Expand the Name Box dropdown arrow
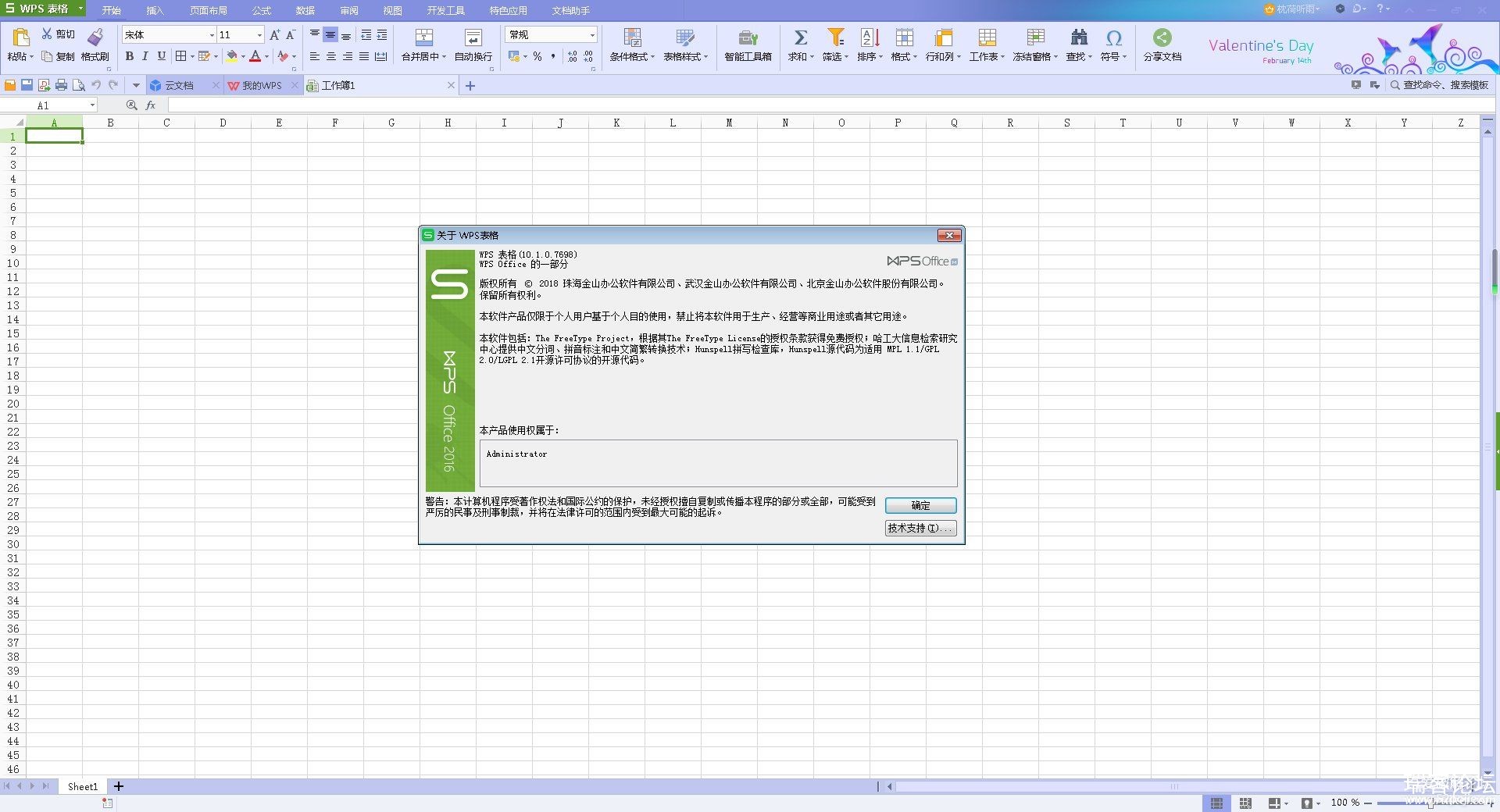1500x812 pixels. [92, 105]
